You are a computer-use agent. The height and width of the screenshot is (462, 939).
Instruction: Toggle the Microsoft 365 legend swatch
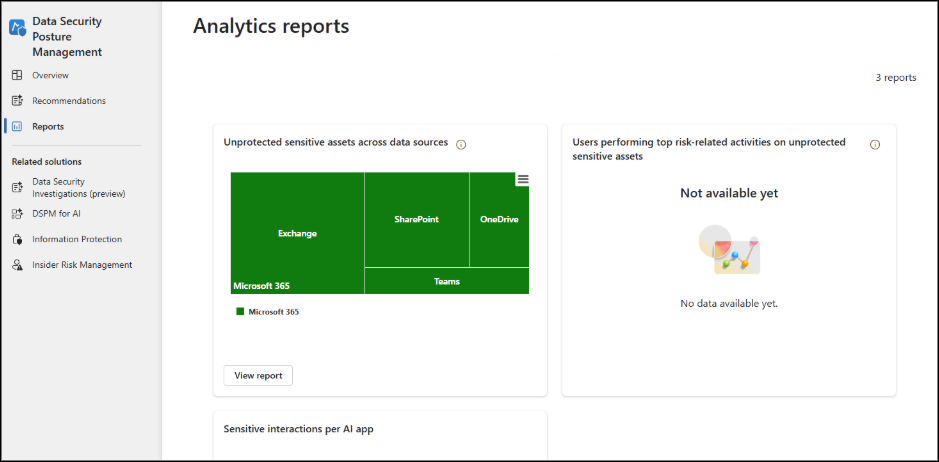[240, 312]
